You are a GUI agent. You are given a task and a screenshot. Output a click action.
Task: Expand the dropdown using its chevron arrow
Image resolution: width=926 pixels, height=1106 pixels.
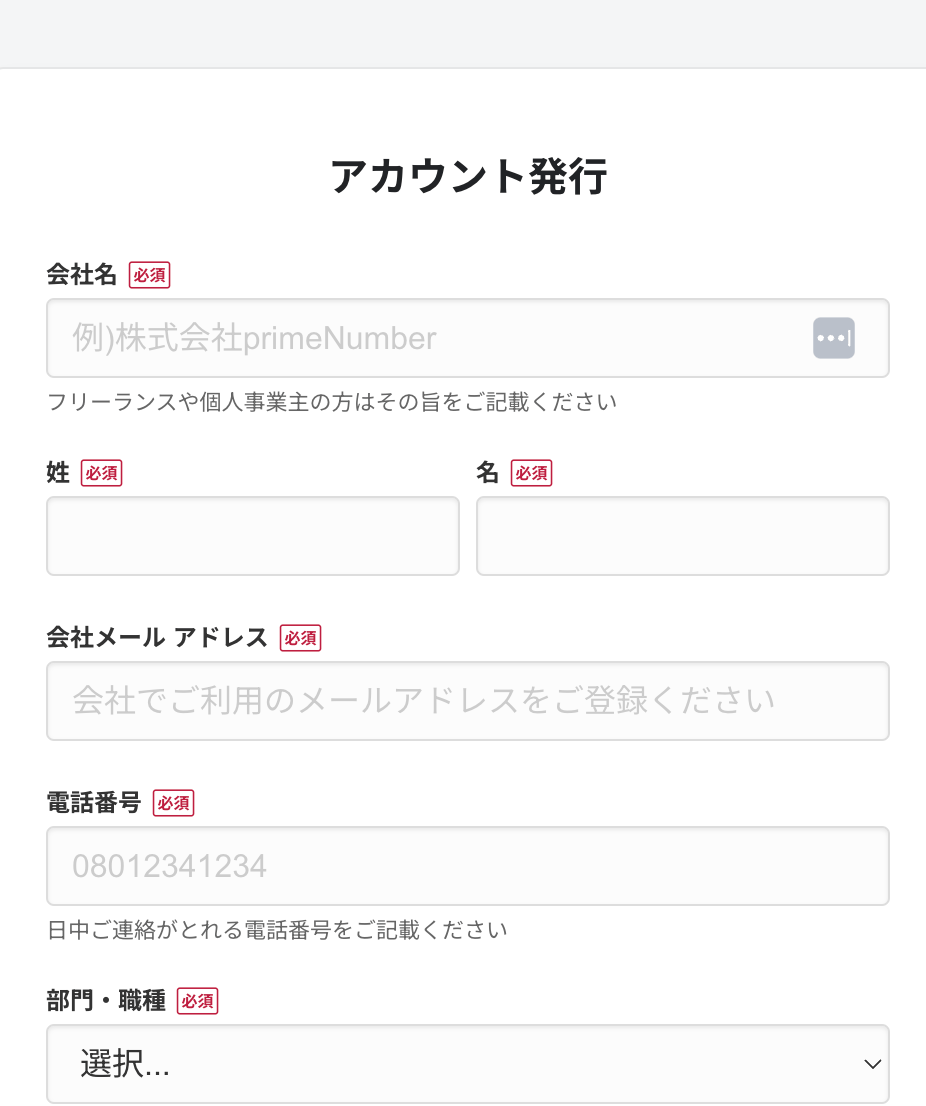coord(872,1064)
